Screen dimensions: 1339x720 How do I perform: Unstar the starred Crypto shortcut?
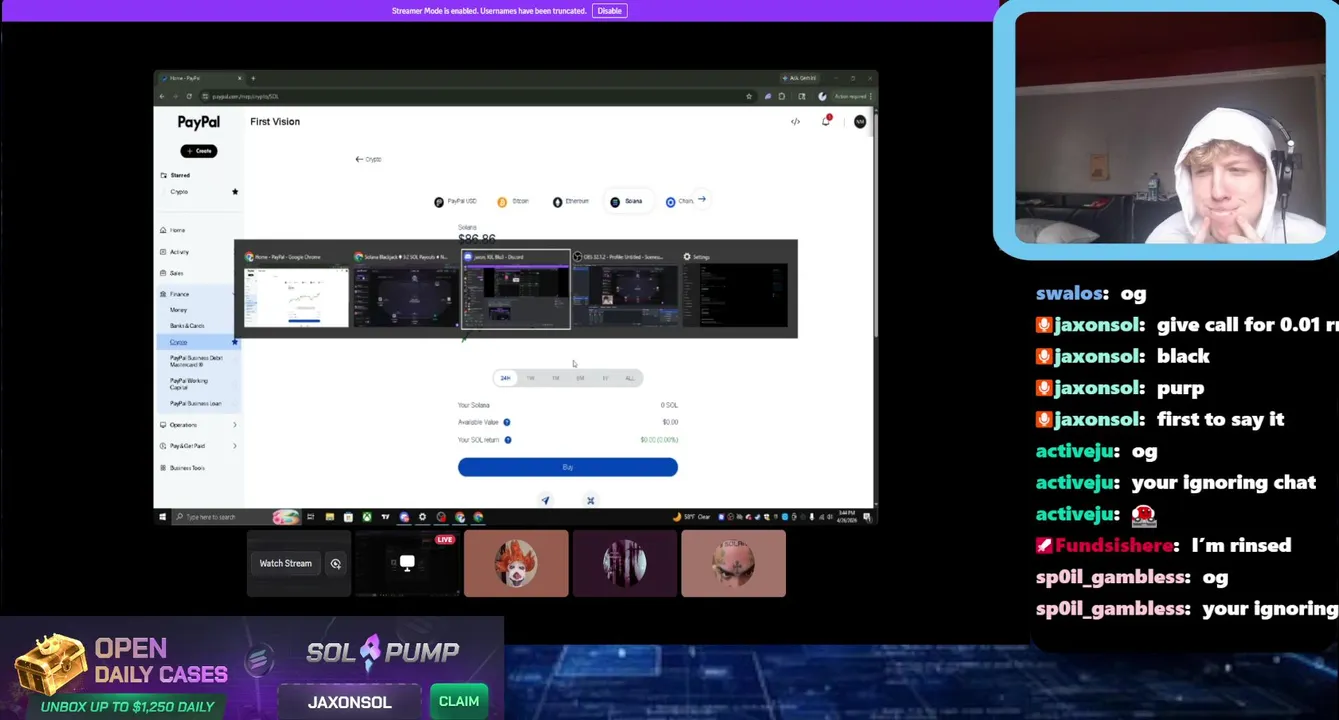[x=235, y=192]
